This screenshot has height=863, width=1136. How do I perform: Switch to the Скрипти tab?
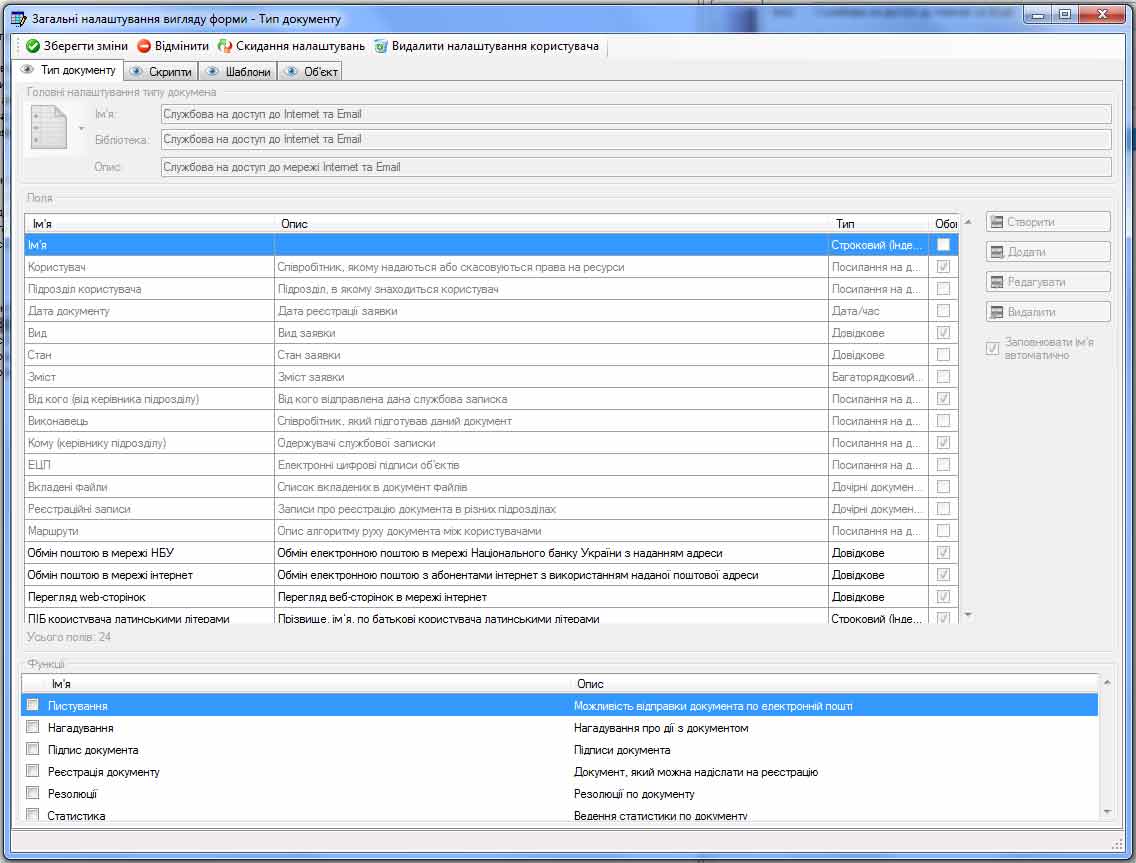[161, 71]
